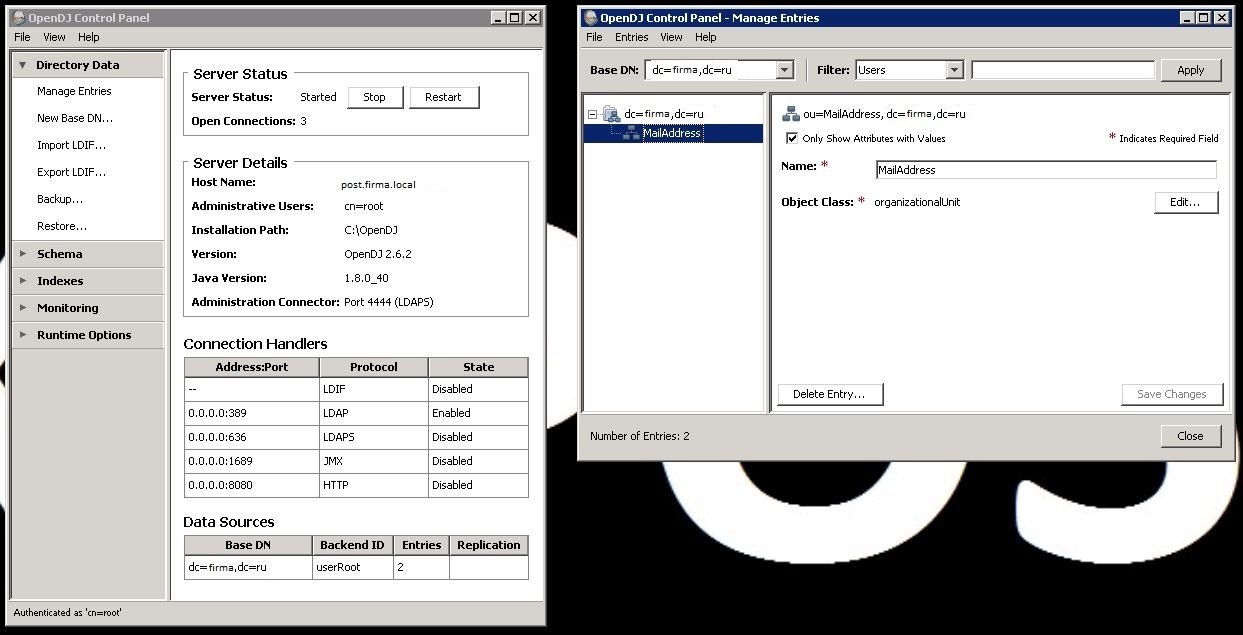
Task: Collapse the dc=firma,dc=ru tree node
Action: pyautogui.click(x=592, y=114)
